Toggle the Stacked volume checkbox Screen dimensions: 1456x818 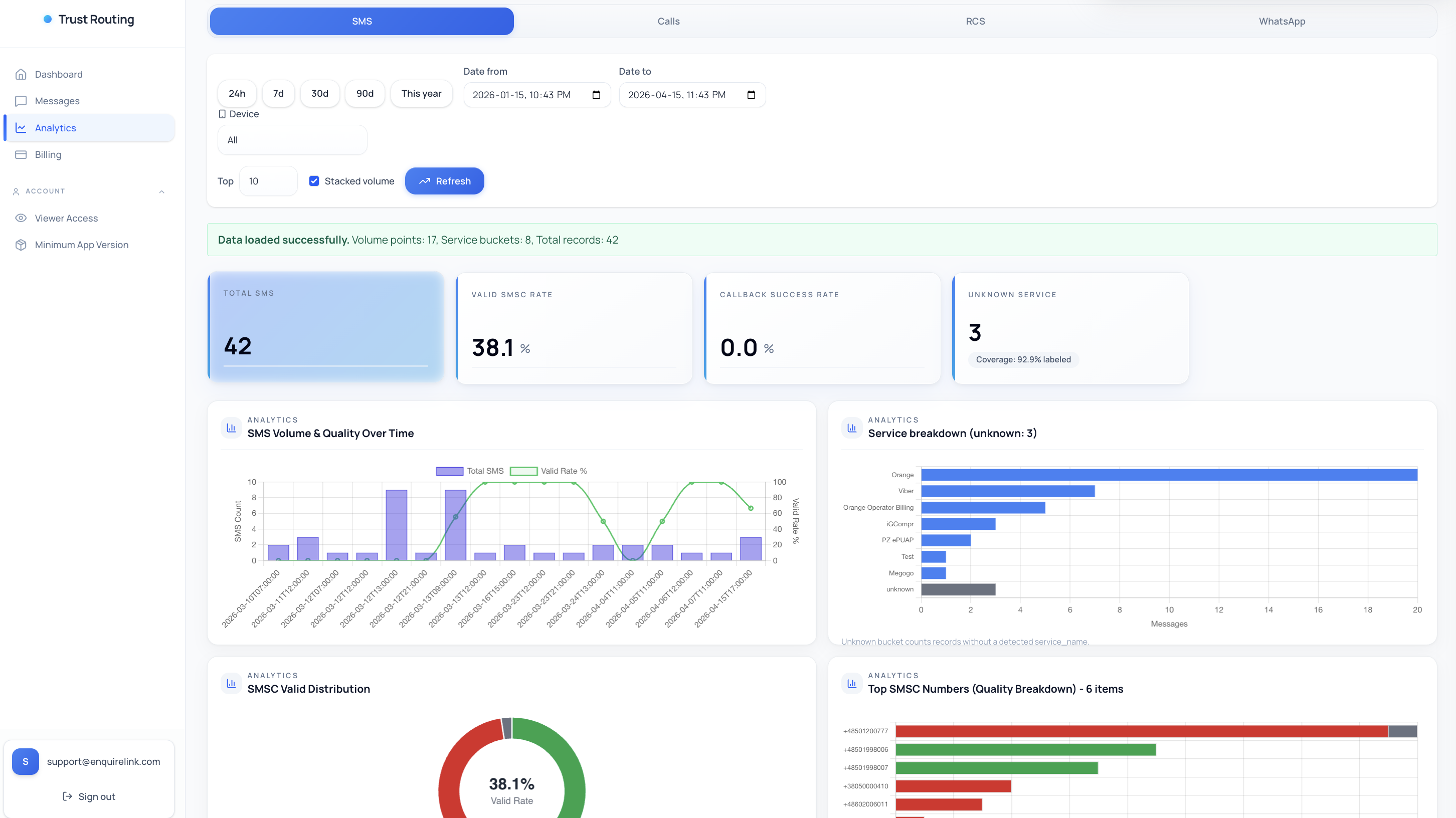(x=314, y=181)
